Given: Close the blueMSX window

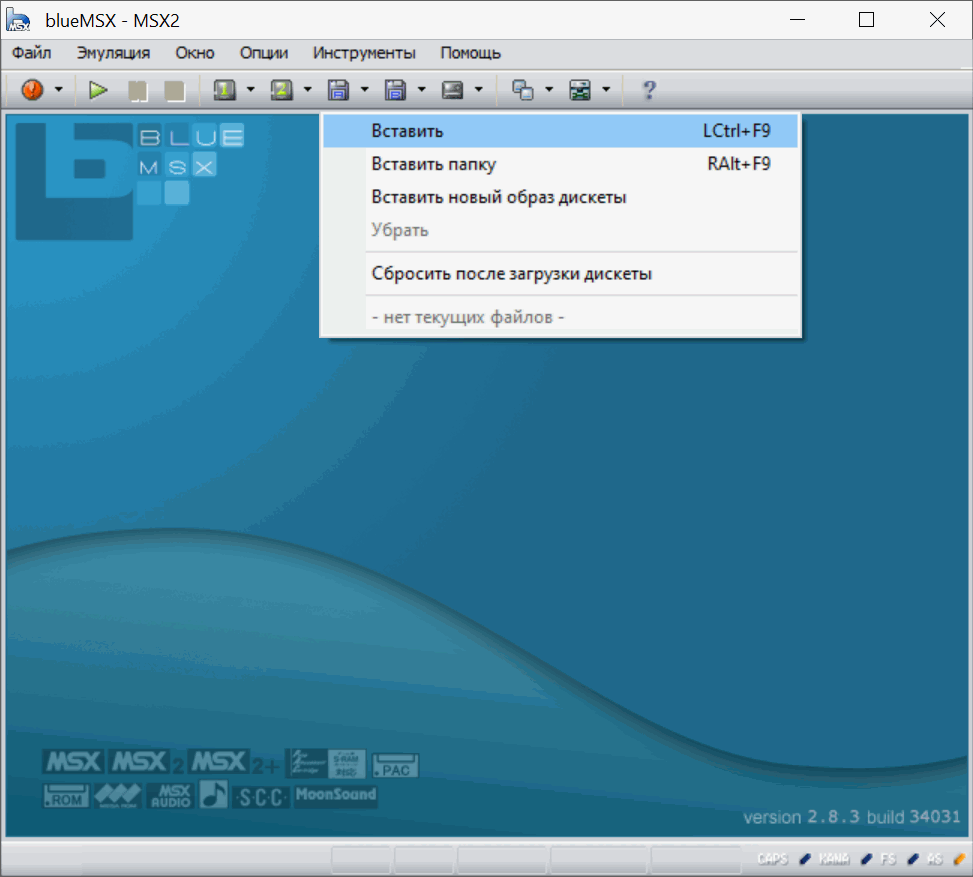Looking at the screenshot, I should (937, 20).
